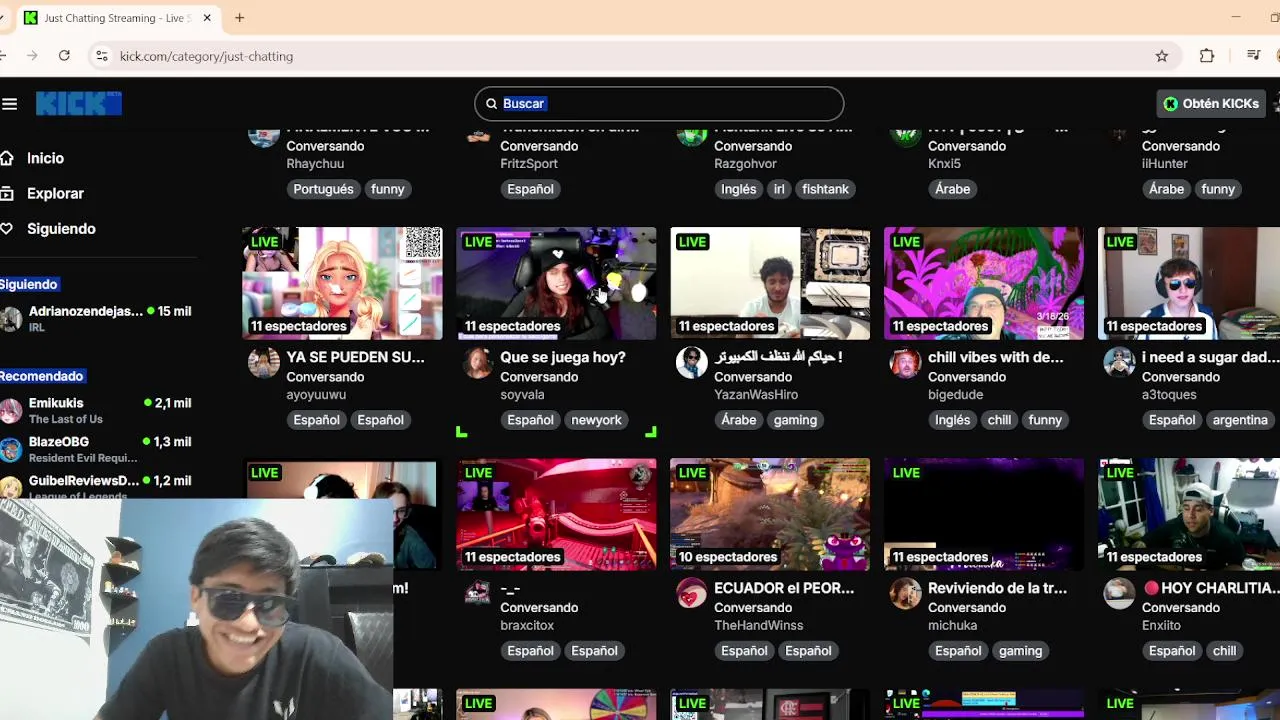Click 'Conversando' category under soyvala
This screenshot has width=1280, height=720.
539,377
